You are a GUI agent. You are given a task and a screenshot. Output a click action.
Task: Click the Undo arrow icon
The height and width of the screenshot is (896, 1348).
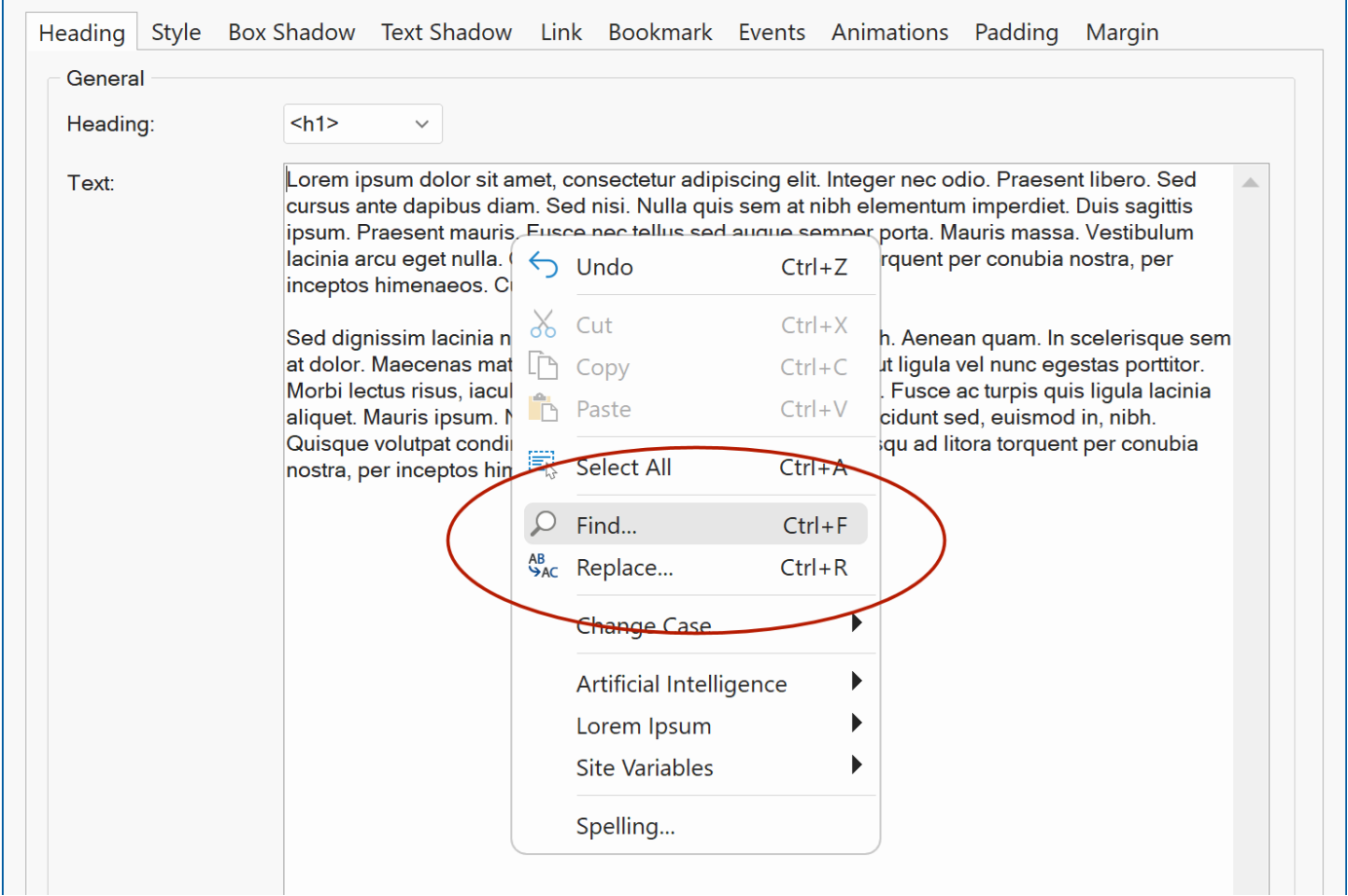tap(543, 266)
